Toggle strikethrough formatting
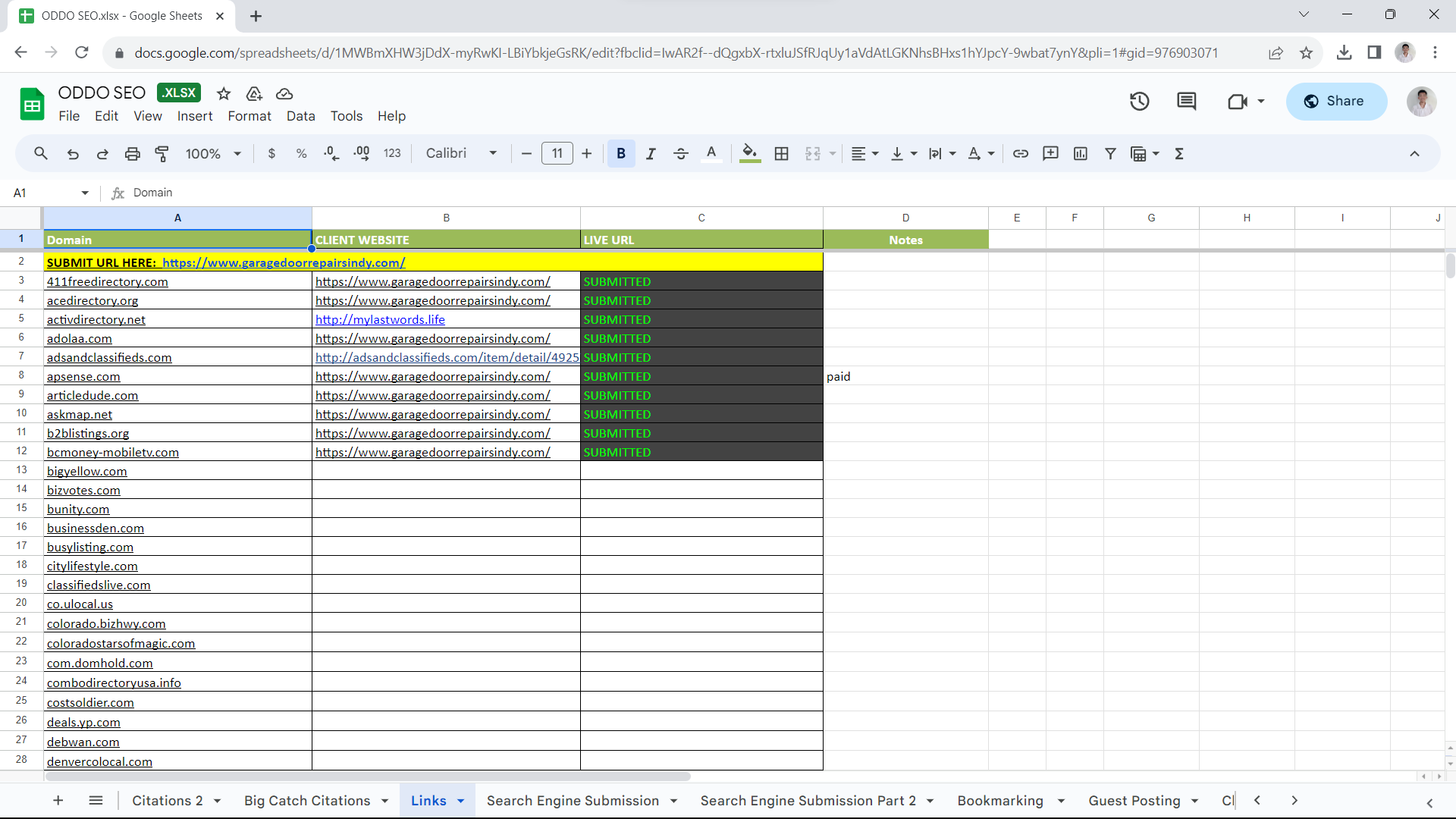This screenshot has height=819, width=1456. tap(681, 154)
